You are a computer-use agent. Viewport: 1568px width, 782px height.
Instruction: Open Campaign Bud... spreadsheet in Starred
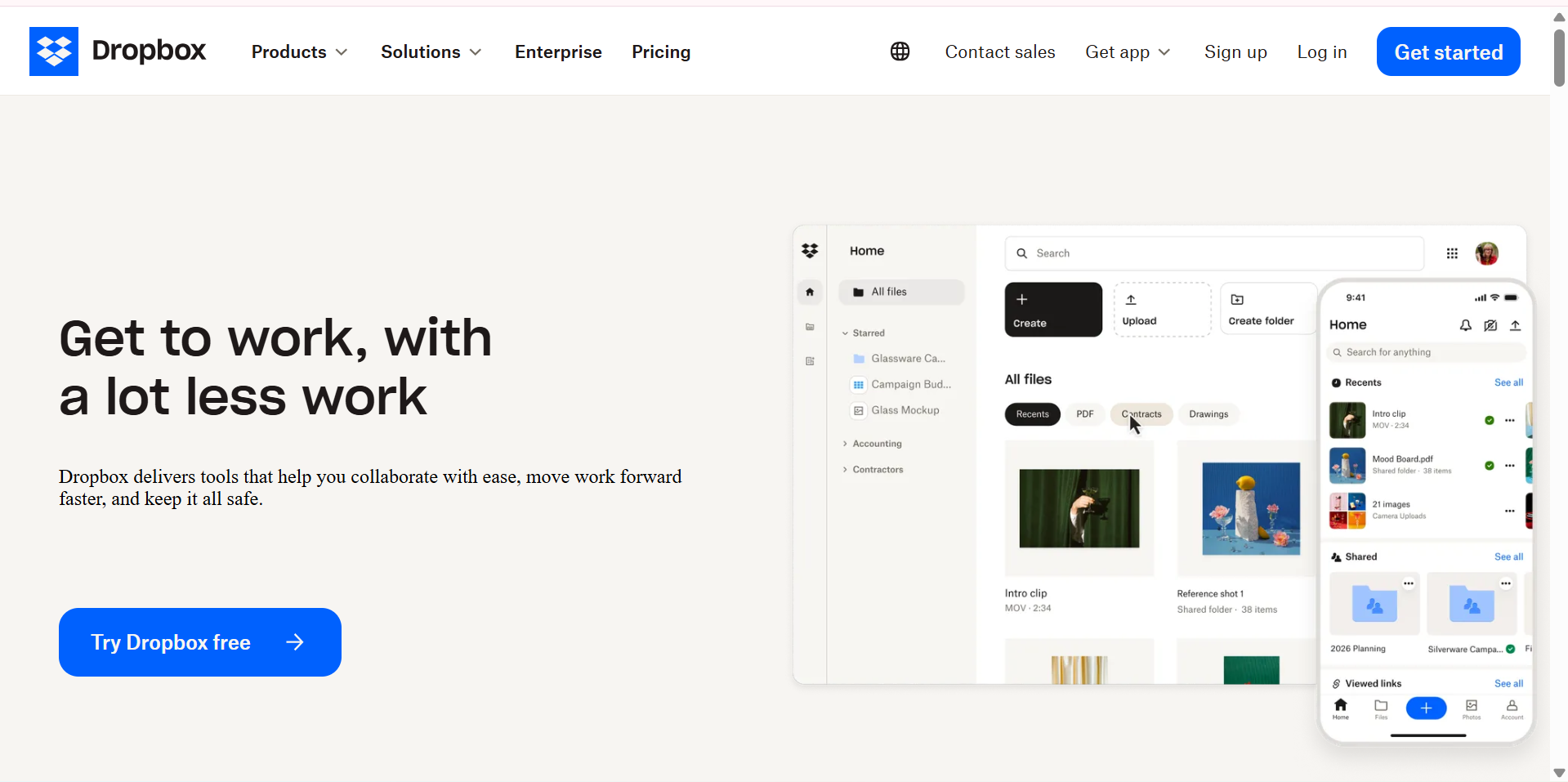[x=902, y=384]
